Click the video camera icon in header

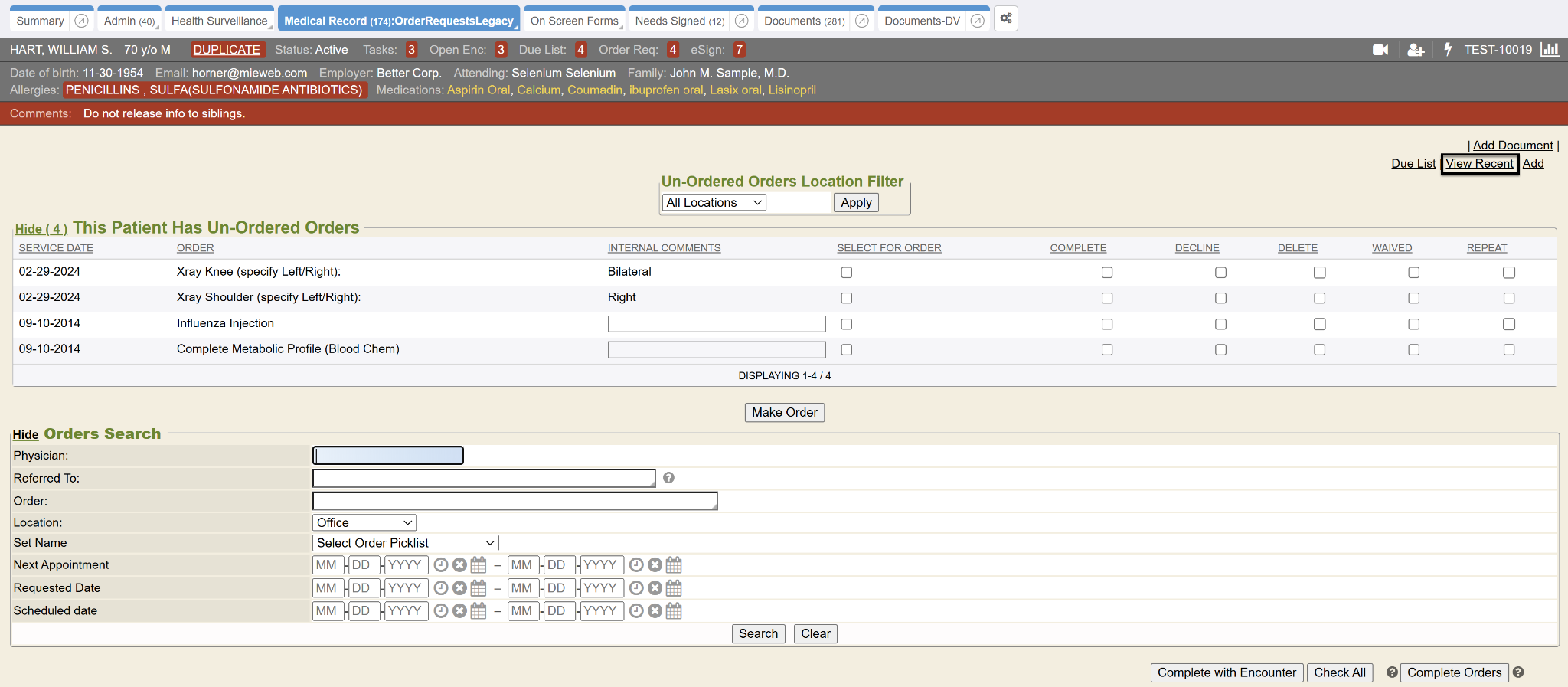coord(1380,50)
